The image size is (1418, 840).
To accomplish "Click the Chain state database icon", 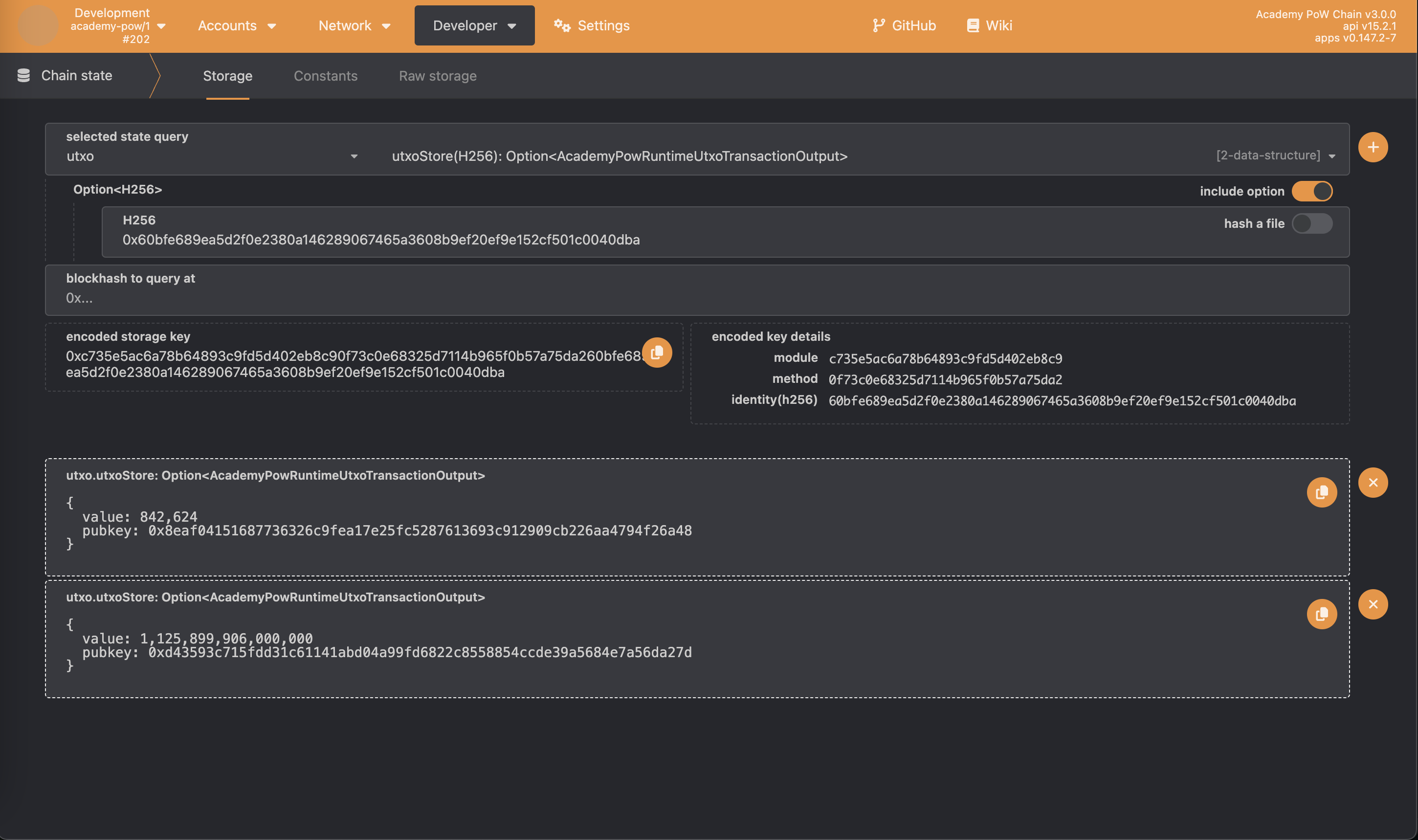I will click(x=23, y=75).
